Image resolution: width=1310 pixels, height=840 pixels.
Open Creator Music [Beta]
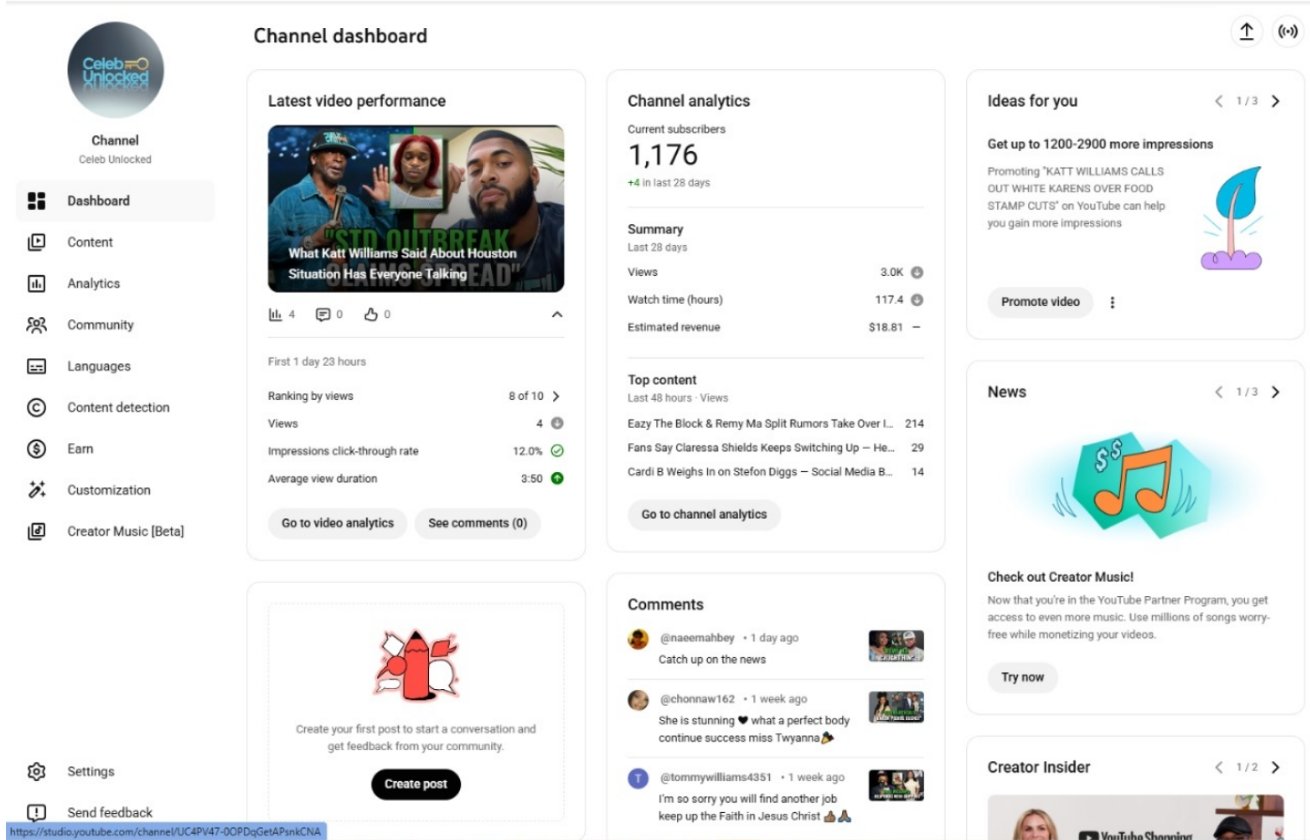pyautogui.click(x=125, y=531)
